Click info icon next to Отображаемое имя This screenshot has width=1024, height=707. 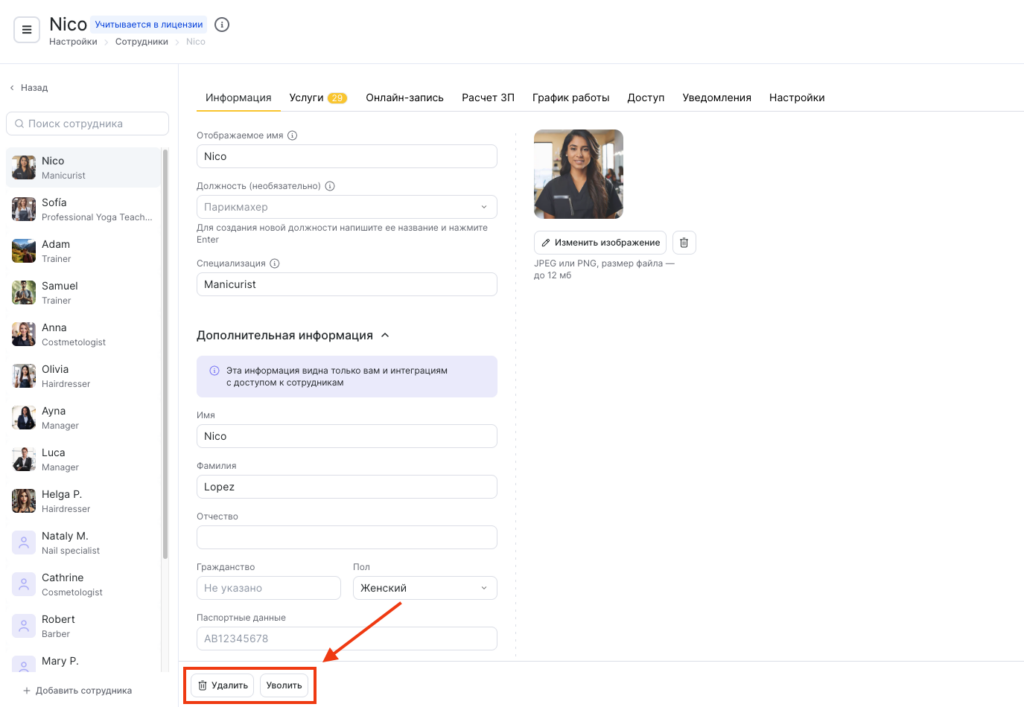(293, 135)
